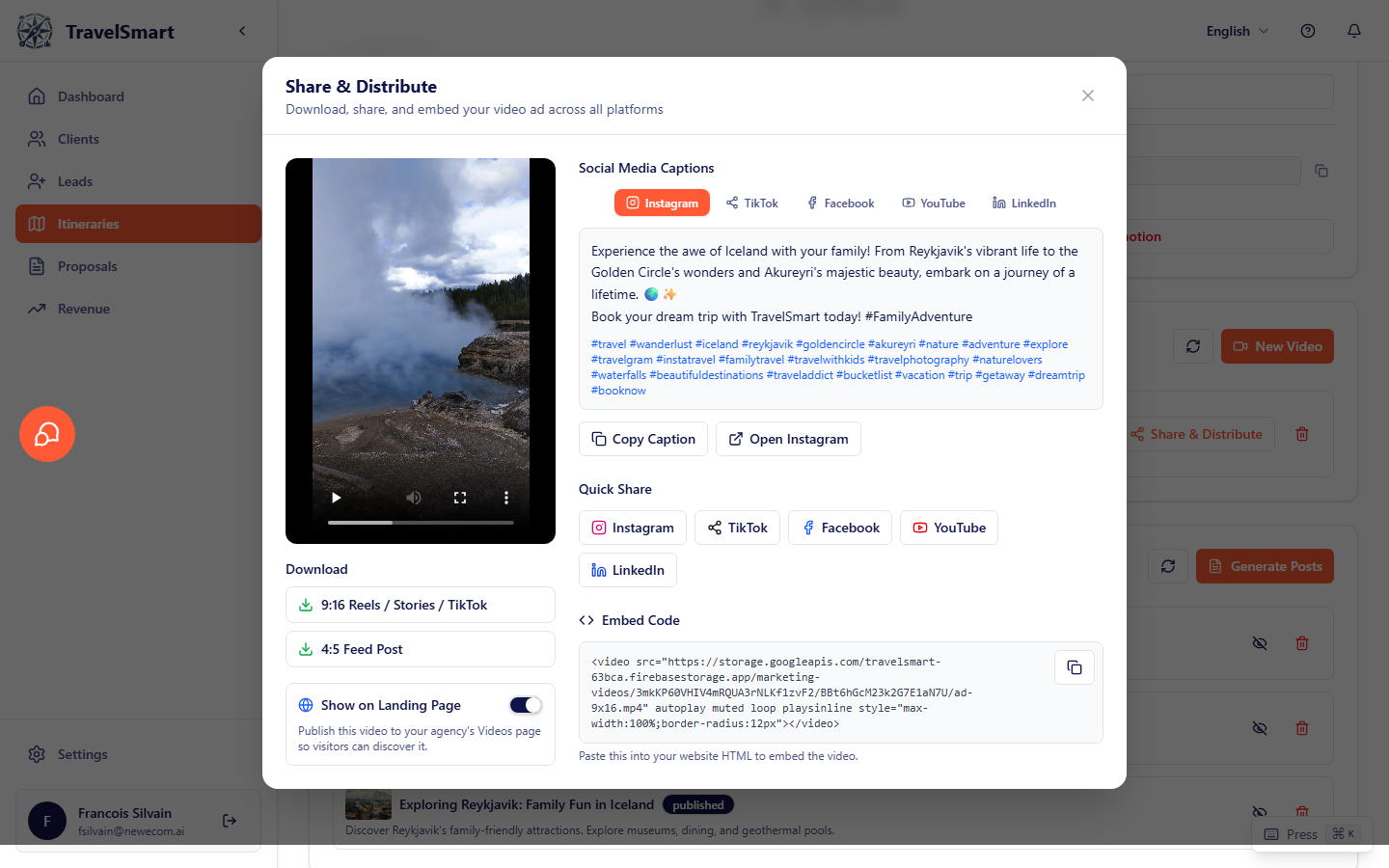Quick share to LinkedIn
This screenshot has width=1389, height=868.
[628, 570]
